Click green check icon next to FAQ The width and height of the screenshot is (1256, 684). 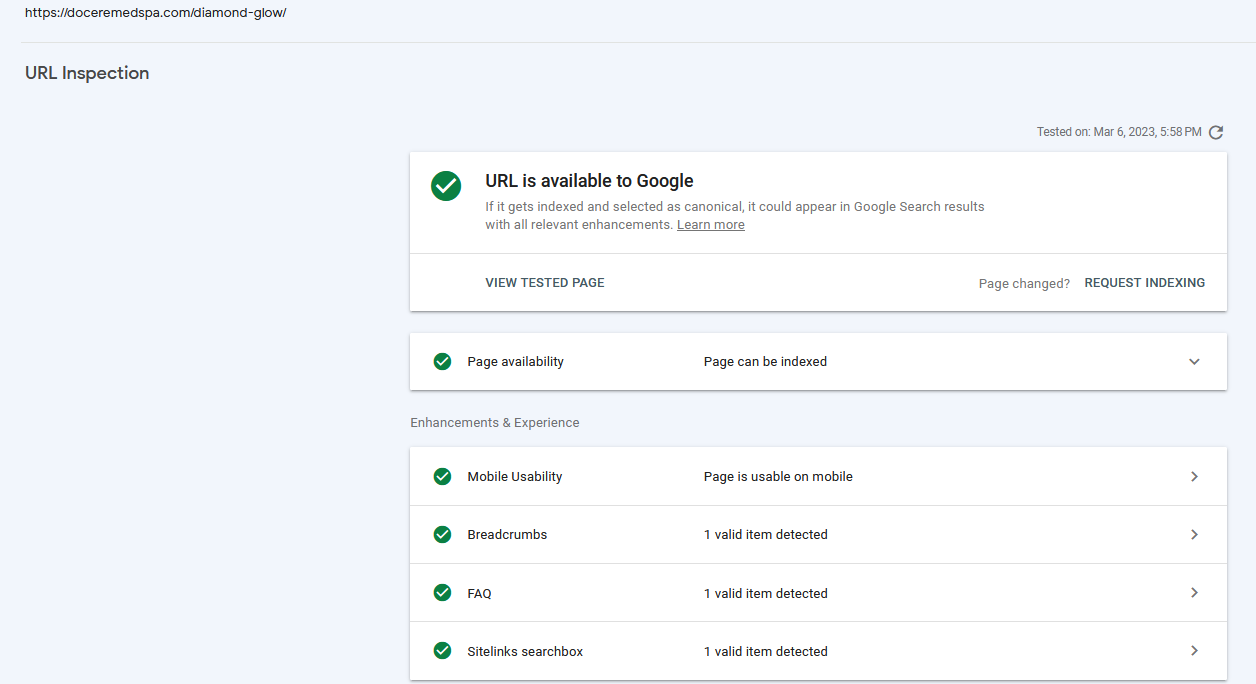(x=442, y=593)
